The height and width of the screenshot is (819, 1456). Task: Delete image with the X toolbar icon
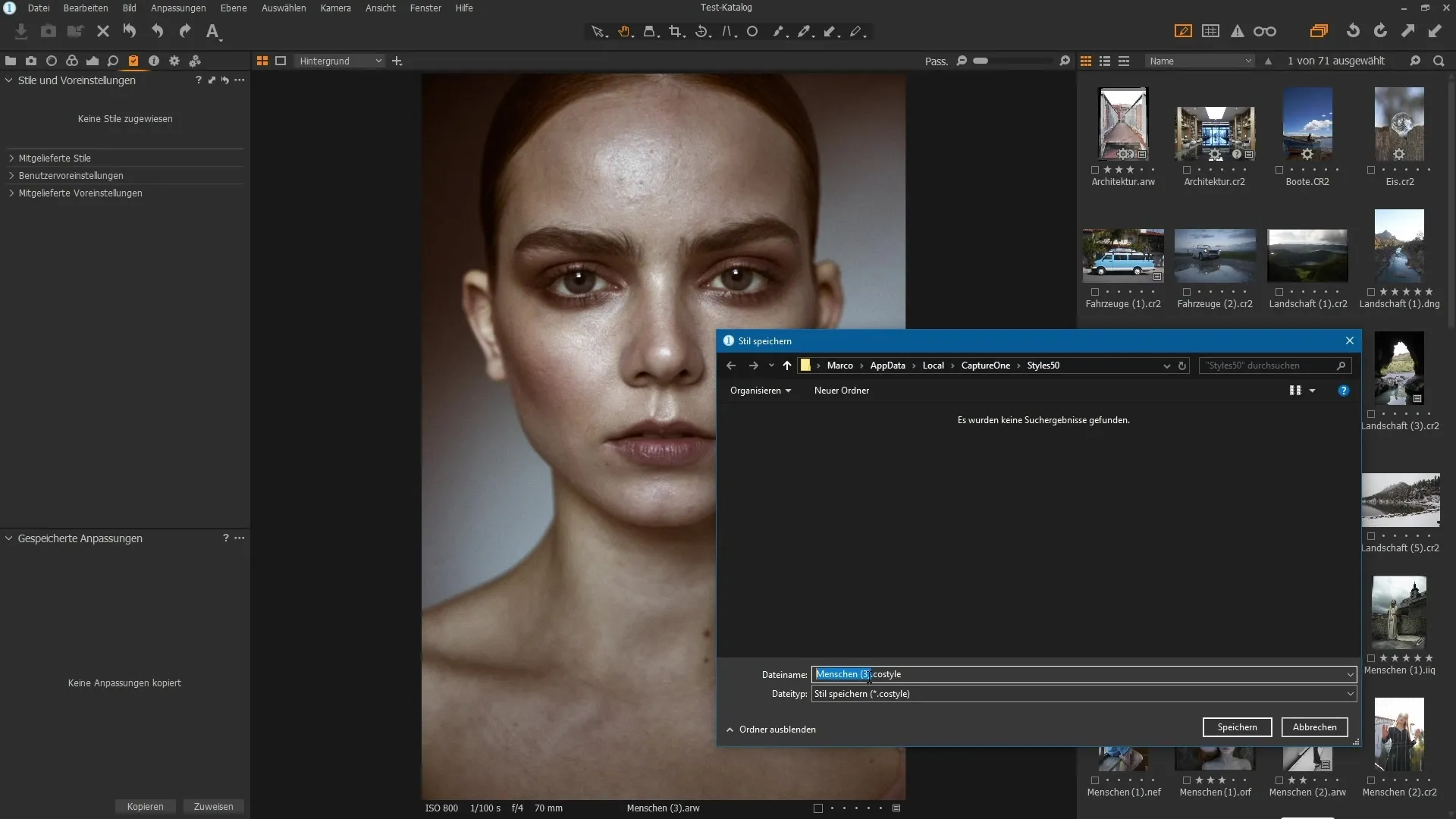click(x=103, y=31)
